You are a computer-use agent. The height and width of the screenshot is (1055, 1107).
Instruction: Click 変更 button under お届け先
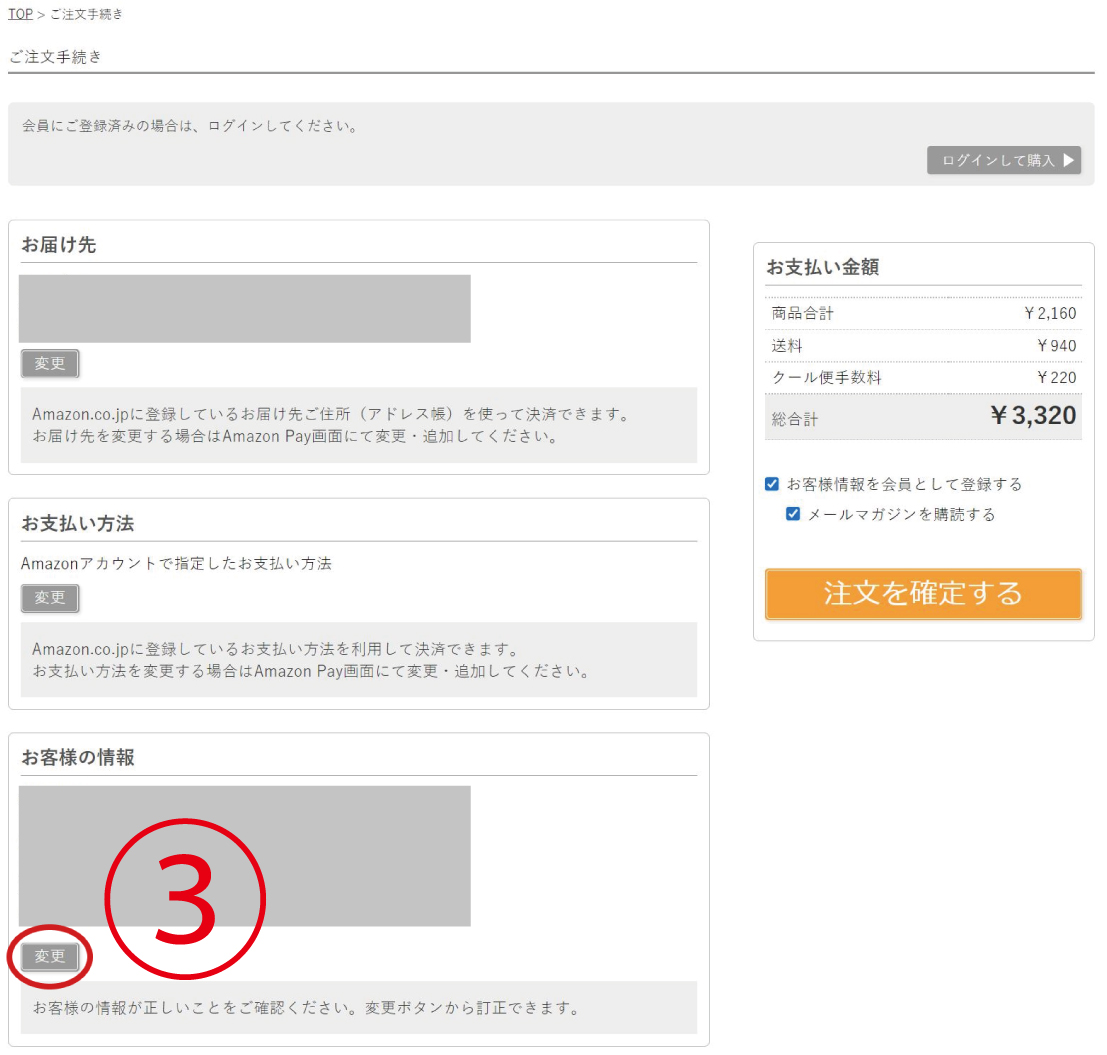pos(50,364)
